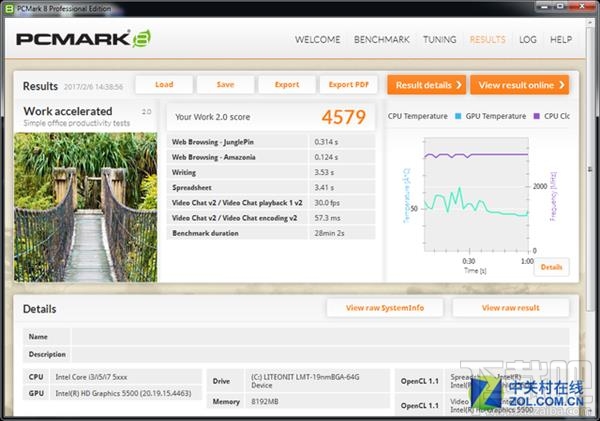This screenshot has width=600, height=421.
Task: Click the GPU value Intel HD Graphics 5500
Action: [x=123, y=393]
